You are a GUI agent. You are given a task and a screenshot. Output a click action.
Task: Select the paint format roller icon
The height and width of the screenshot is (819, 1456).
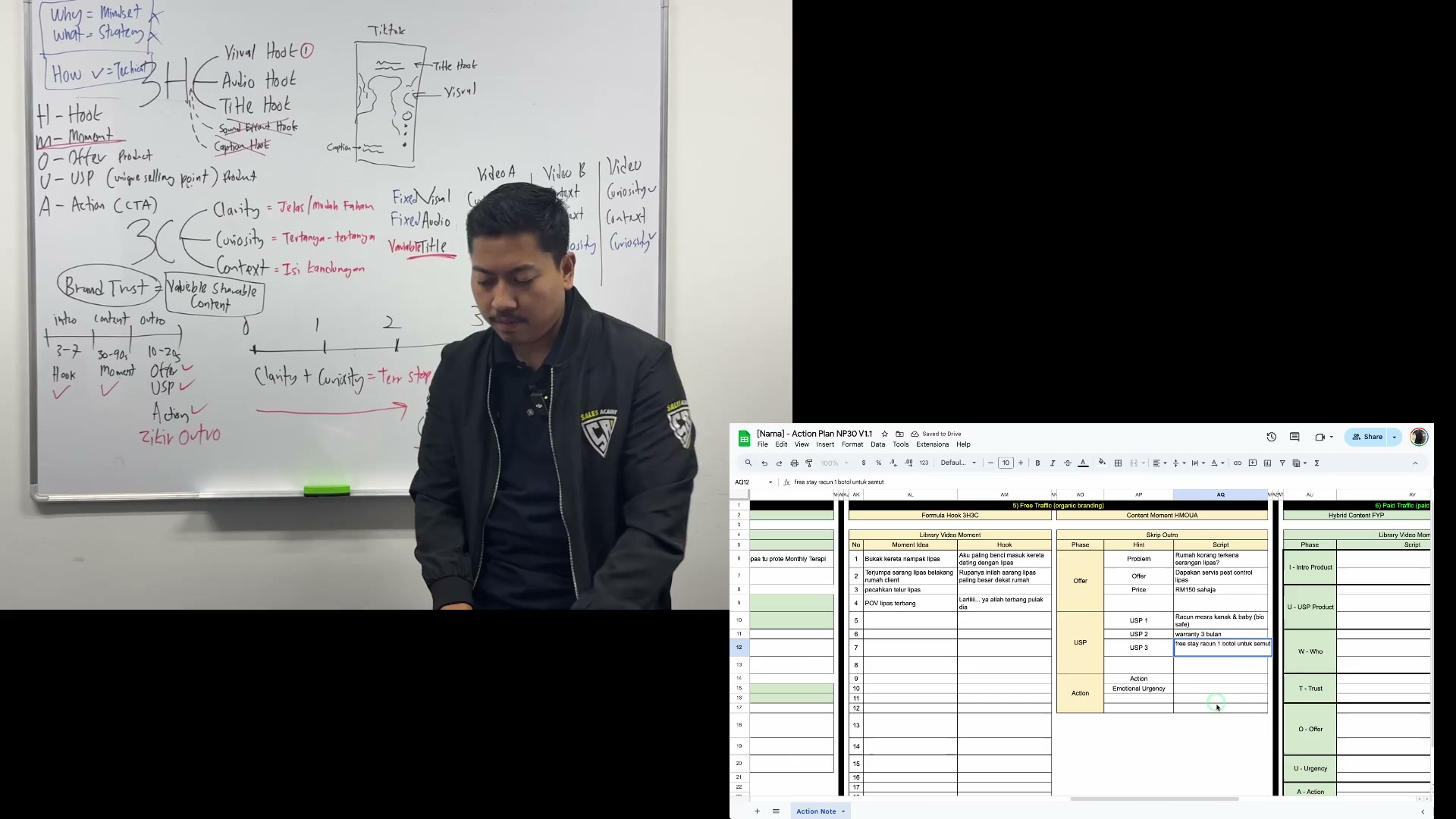click(809, 463)
